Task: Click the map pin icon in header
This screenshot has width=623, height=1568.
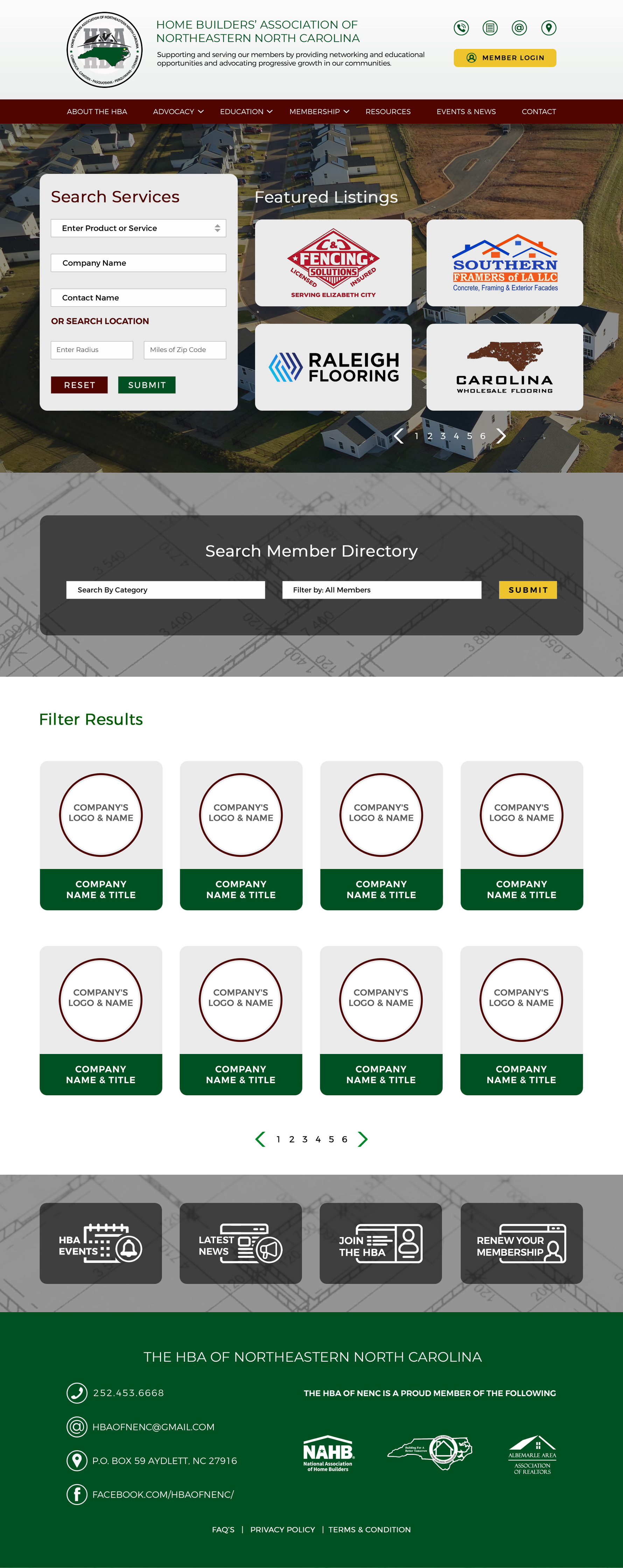Action: click(548, 28)
